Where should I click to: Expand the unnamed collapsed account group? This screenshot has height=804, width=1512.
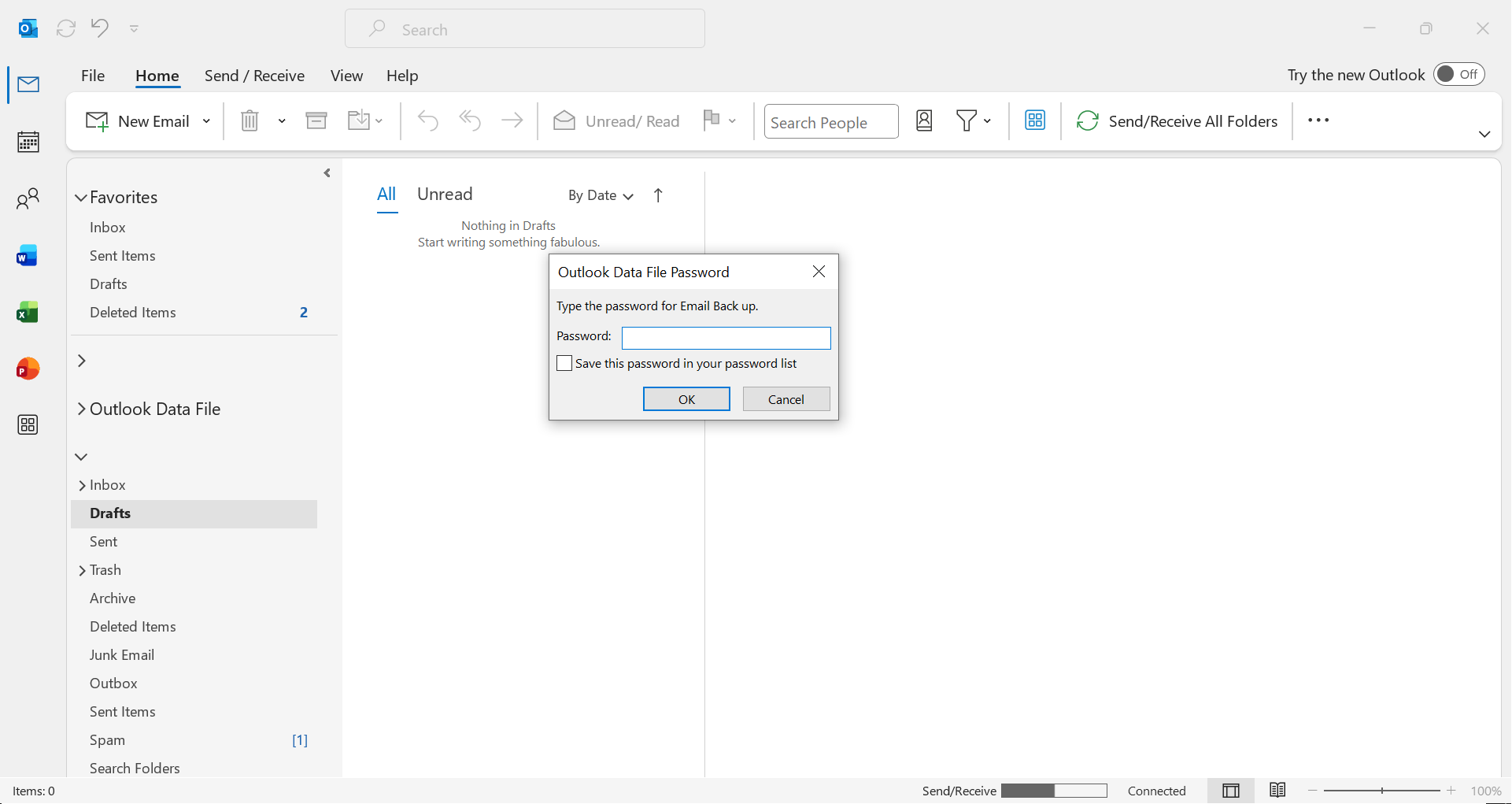click(81, 361)
